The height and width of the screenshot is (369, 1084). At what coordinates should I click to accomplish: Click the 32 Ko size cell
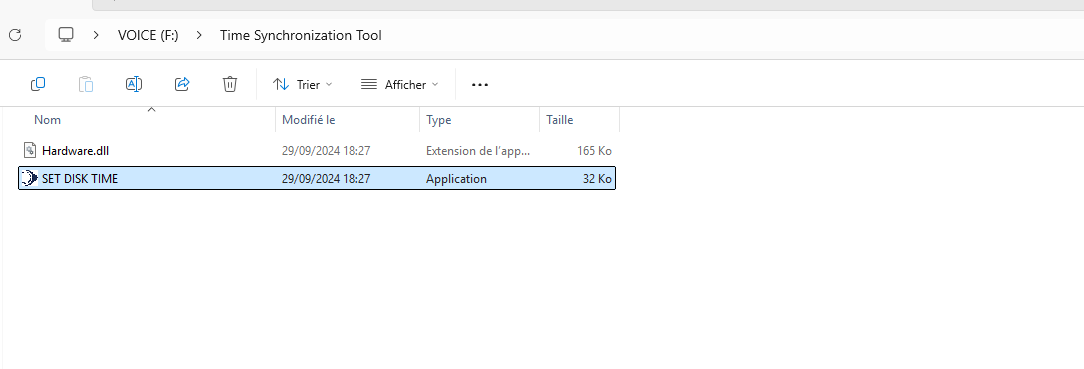[597, 179]
